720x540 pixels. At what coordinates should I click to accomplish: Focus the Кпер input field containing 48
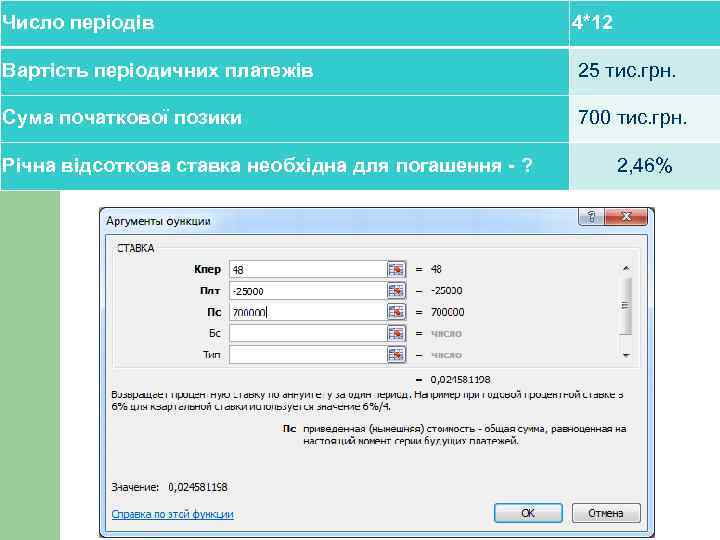pyautogui.click(x=308, y=269)
